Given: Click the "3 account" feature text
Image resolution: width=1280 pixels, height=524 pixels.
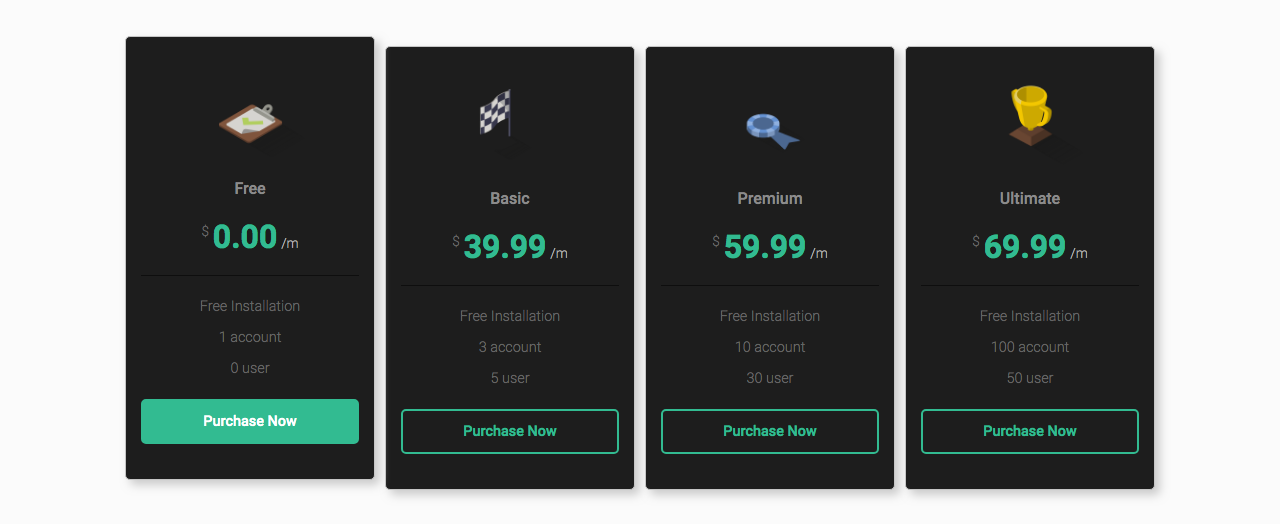Looking at the screenshot, I should coord(510,347).
